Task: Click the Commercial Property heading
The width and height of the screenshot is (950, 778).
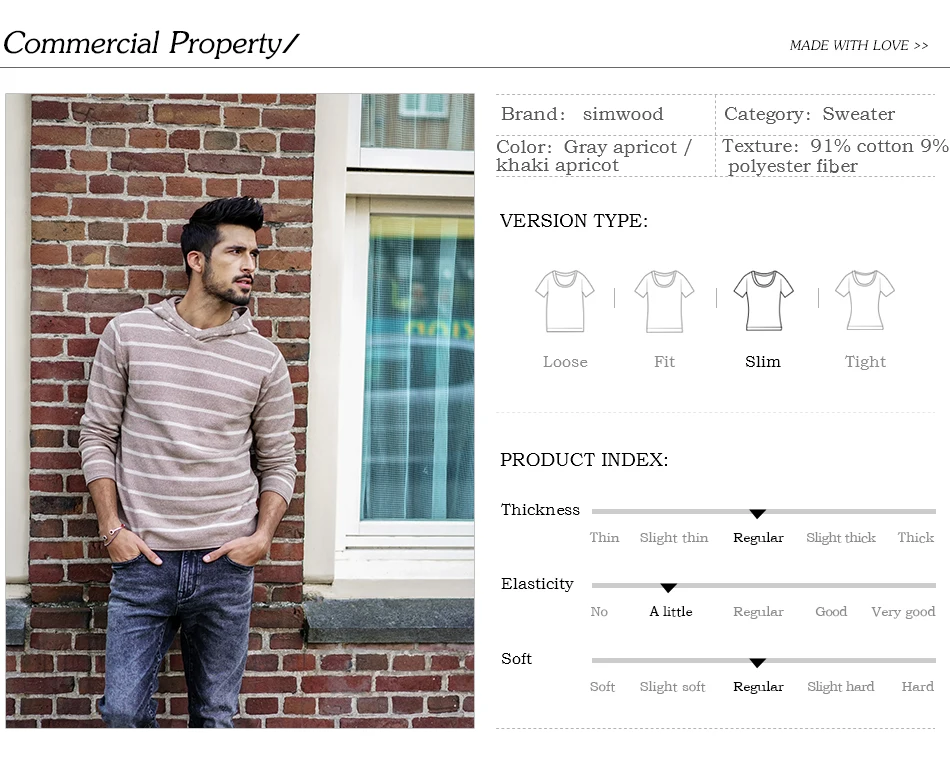Action: tap(151, 44)
